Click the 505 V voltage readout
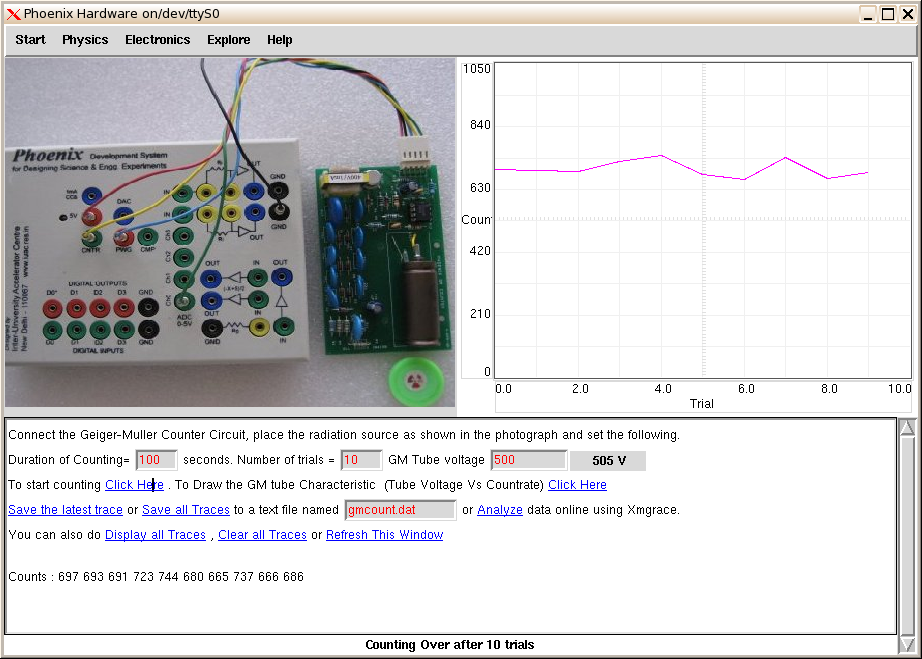 609,460
